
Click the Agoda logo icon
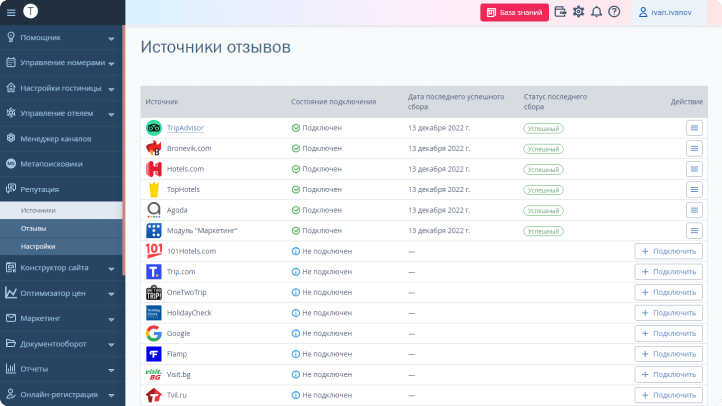tap(154, 210)
